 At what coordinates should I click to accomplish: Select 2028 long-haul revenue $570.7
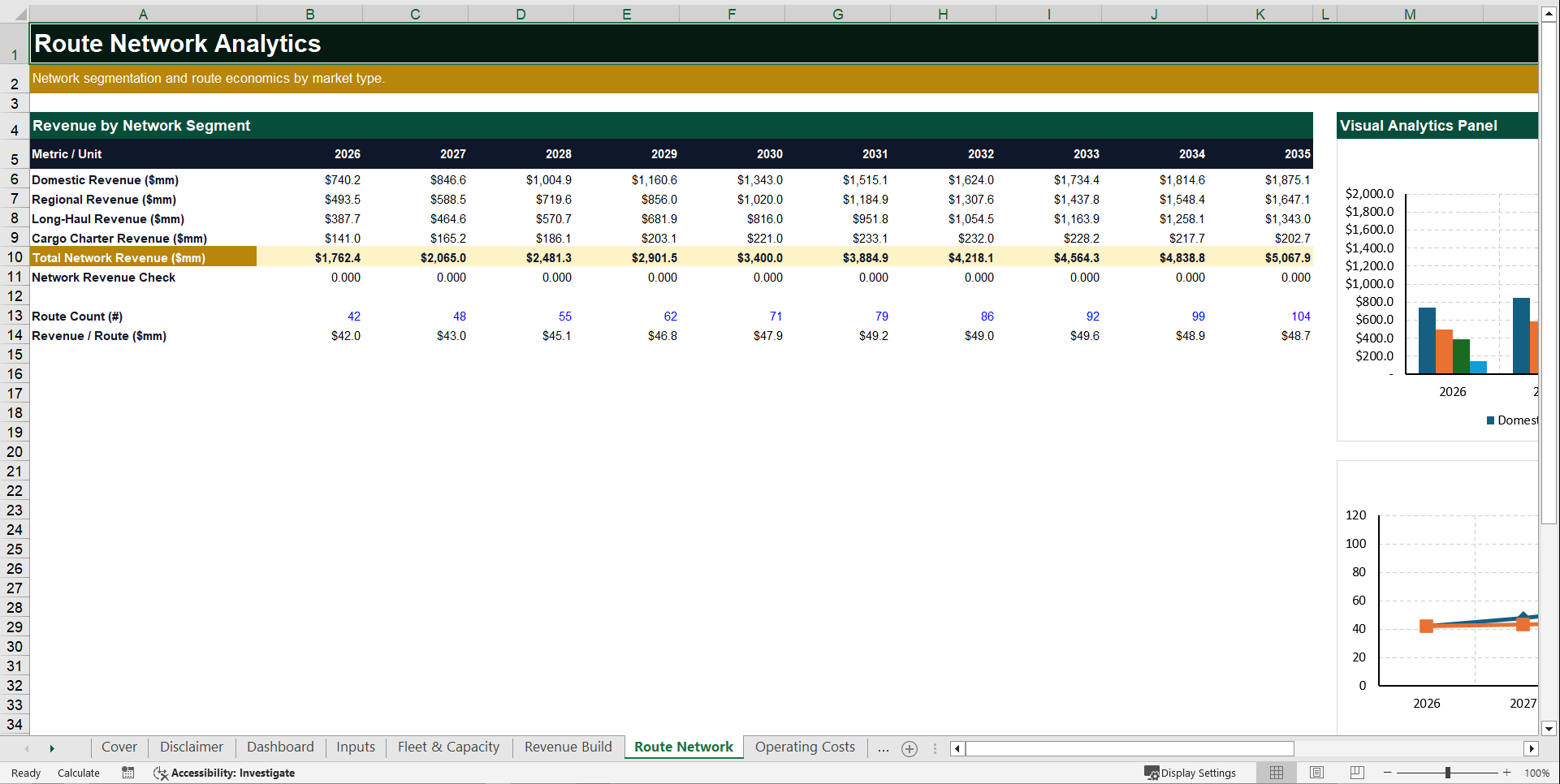521,218
